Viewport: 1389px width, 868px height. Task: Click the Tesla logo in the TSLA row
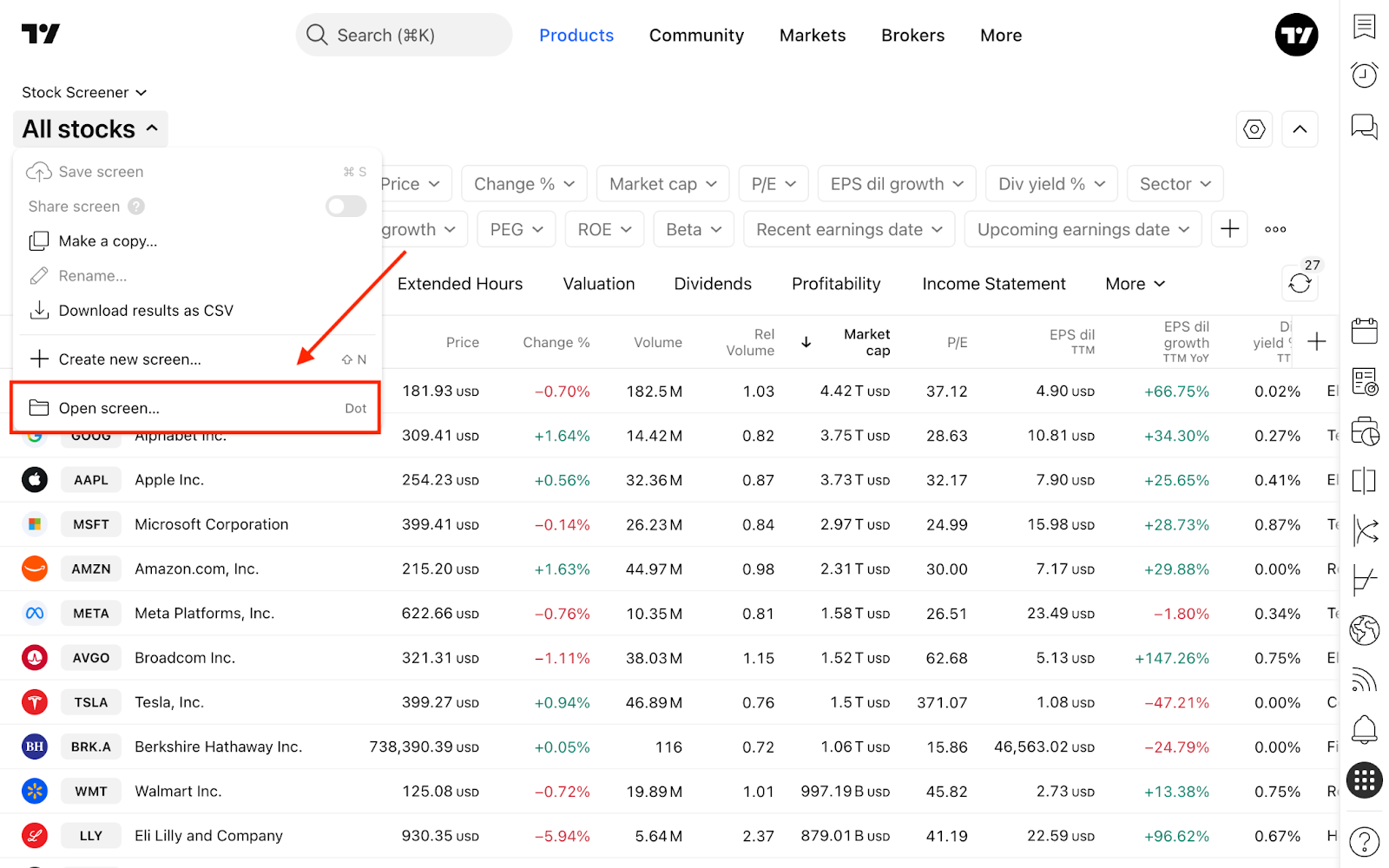pyautogui.click(x=35, y=702)
